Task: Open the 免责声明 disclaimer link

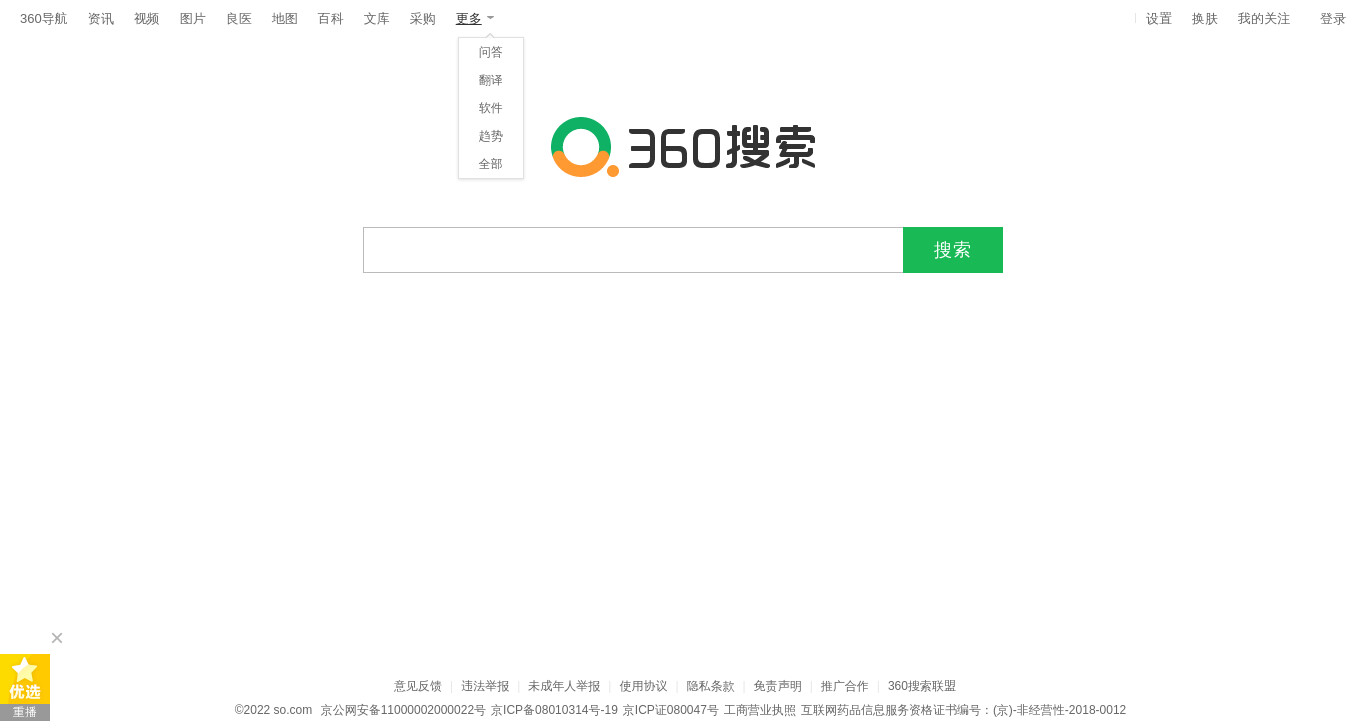Action: click(x=778, y=686)
